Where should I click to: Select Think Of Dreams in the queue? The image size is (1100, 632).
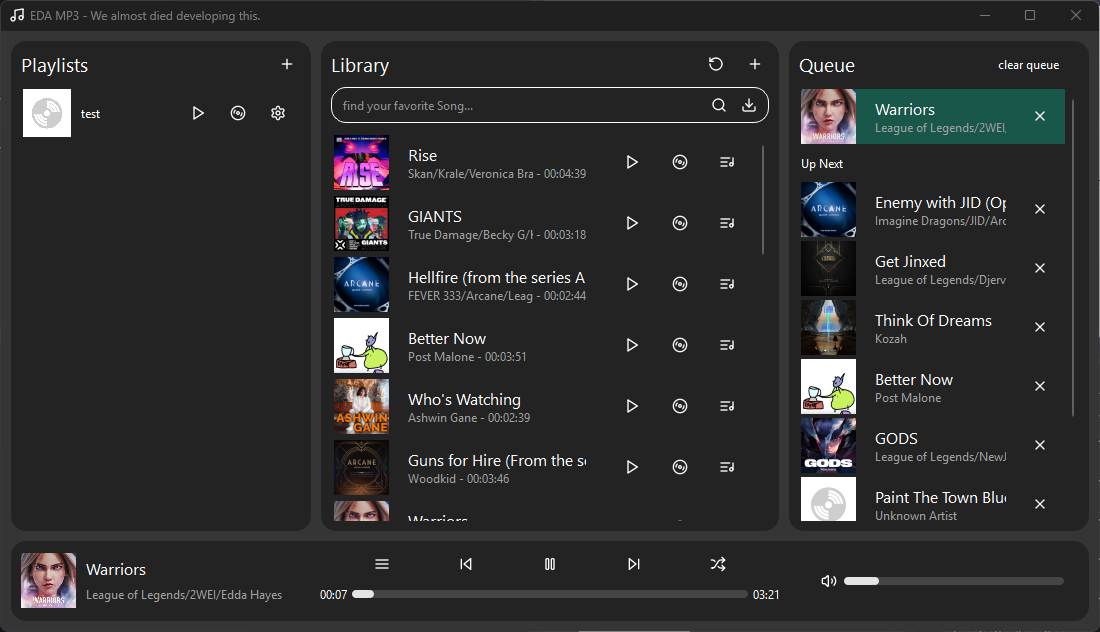932,327
